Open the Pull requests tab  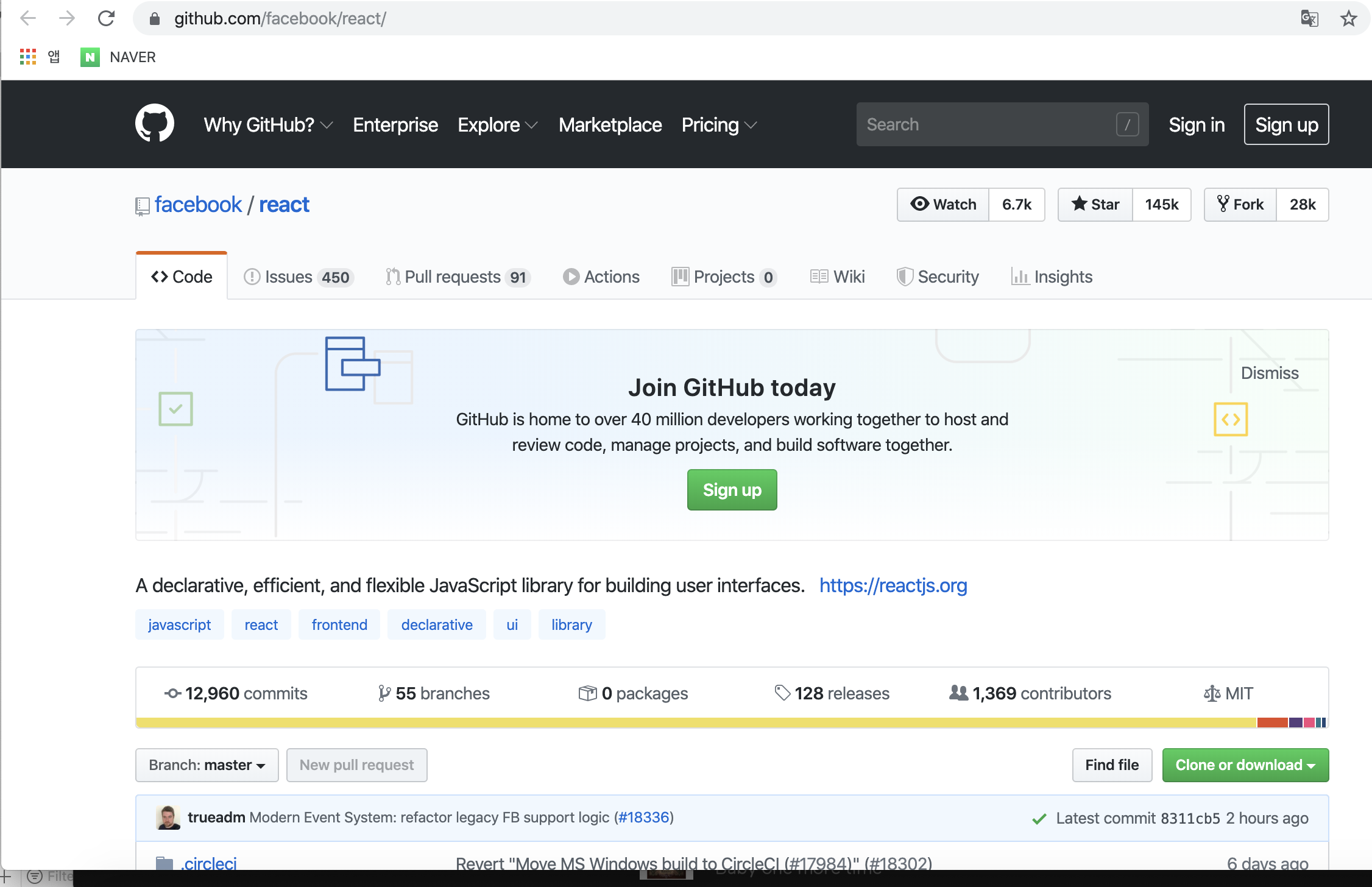click(458, 277)
